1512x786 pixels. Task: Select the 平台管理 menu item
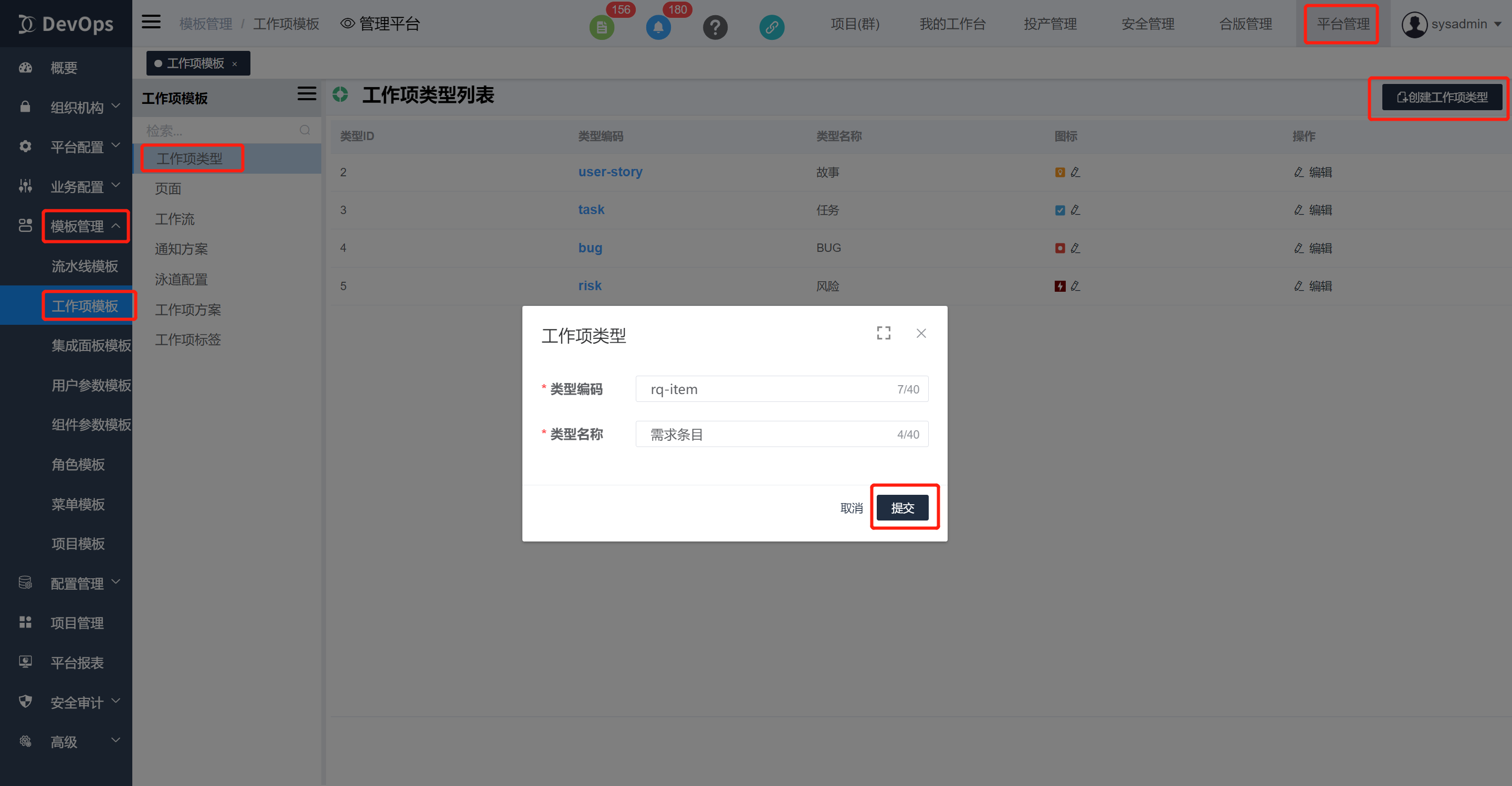[1341, 24]
